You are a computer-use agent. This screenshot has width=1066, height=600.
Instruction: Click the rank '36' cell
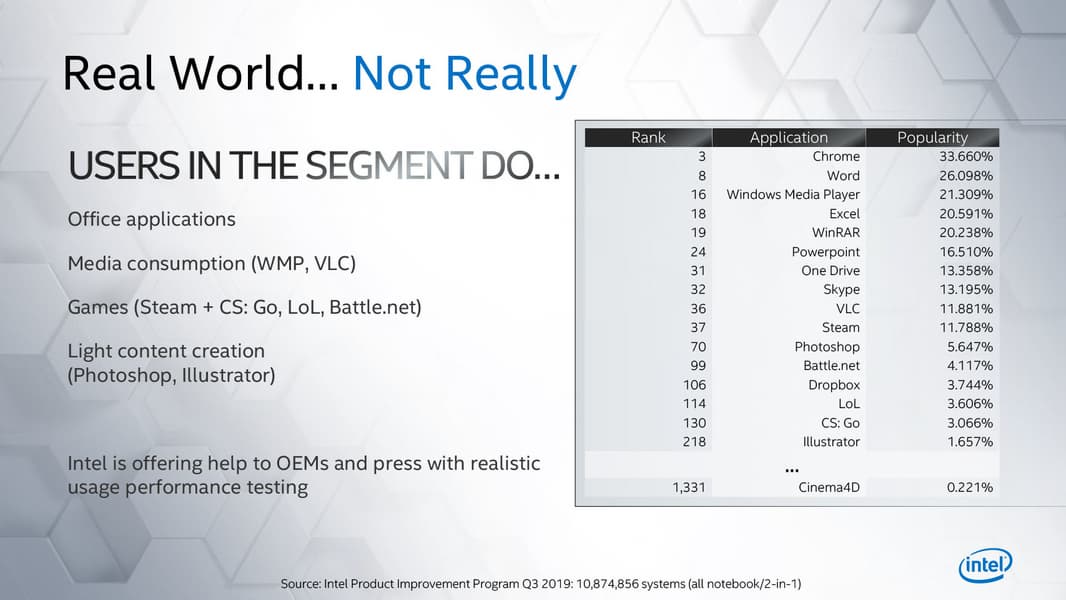[698, 308]
